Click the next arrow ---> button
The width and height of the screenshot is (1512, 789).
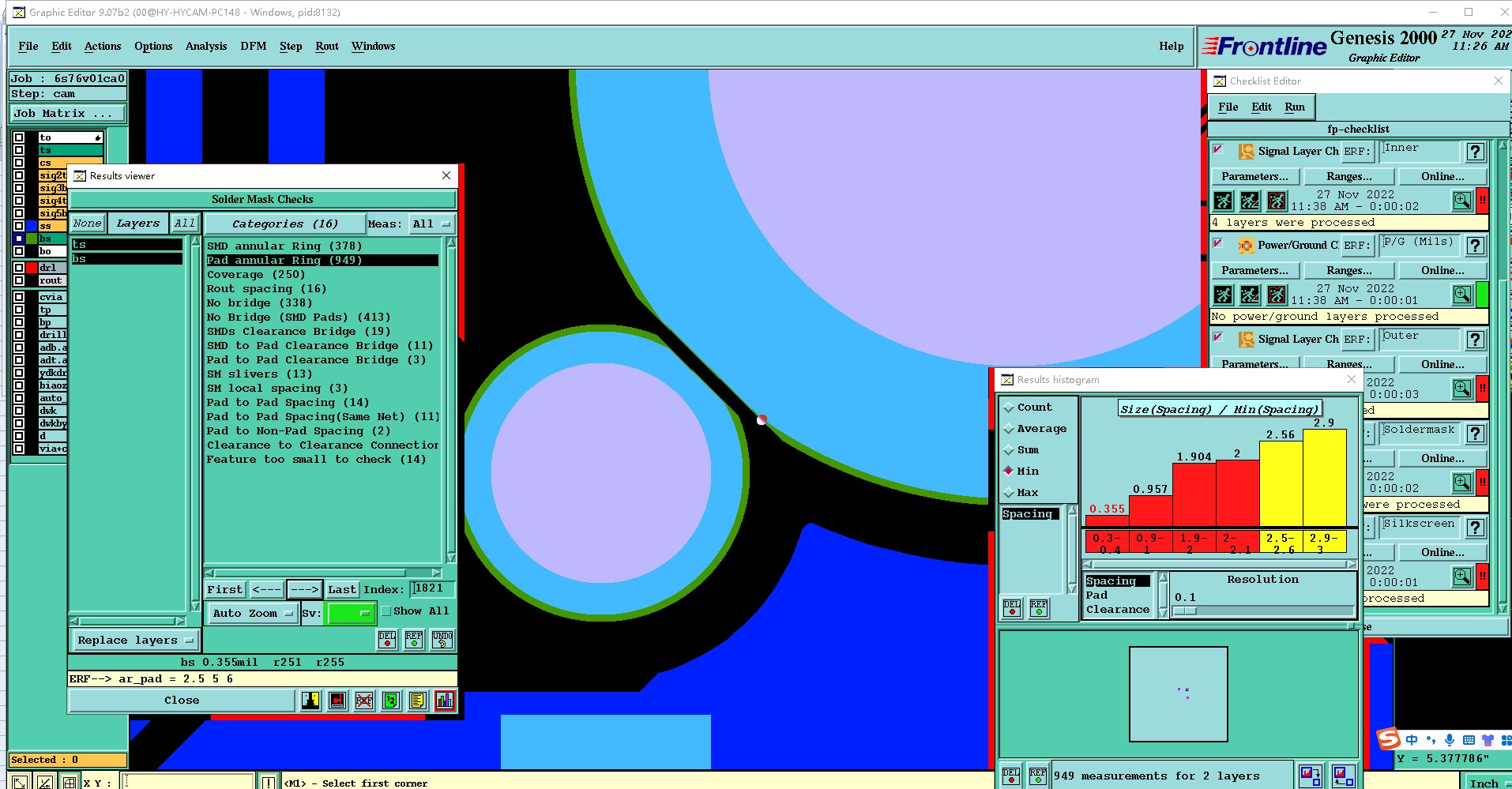(304, 589)
